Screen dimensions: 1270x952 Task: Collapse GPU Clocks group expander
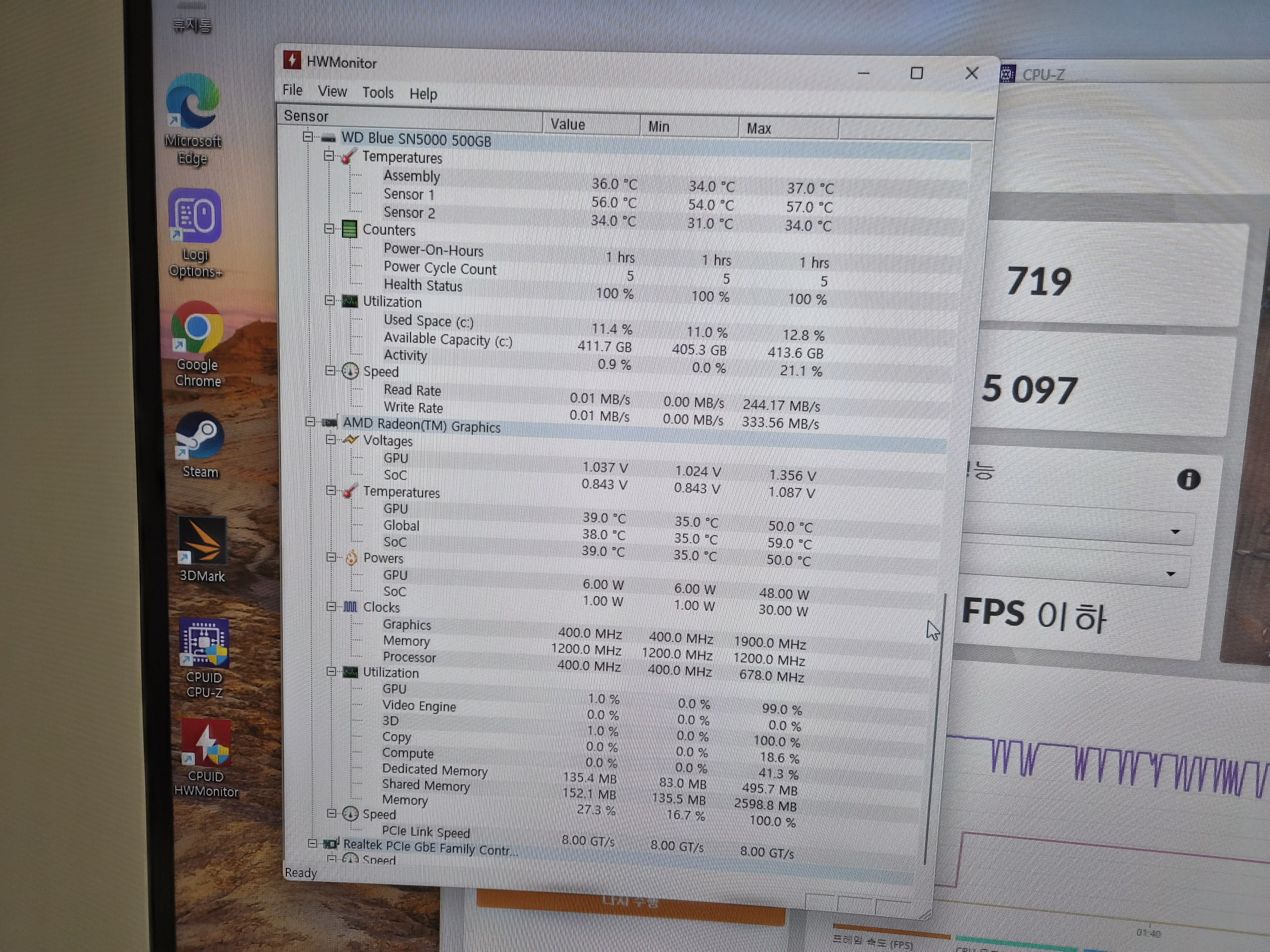[x=331, y=606]
